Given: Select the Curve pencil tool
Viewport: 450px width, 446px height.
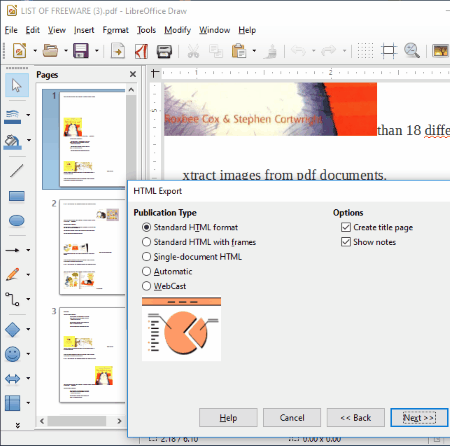Looking at the screenshot, I should click(13, 275).
